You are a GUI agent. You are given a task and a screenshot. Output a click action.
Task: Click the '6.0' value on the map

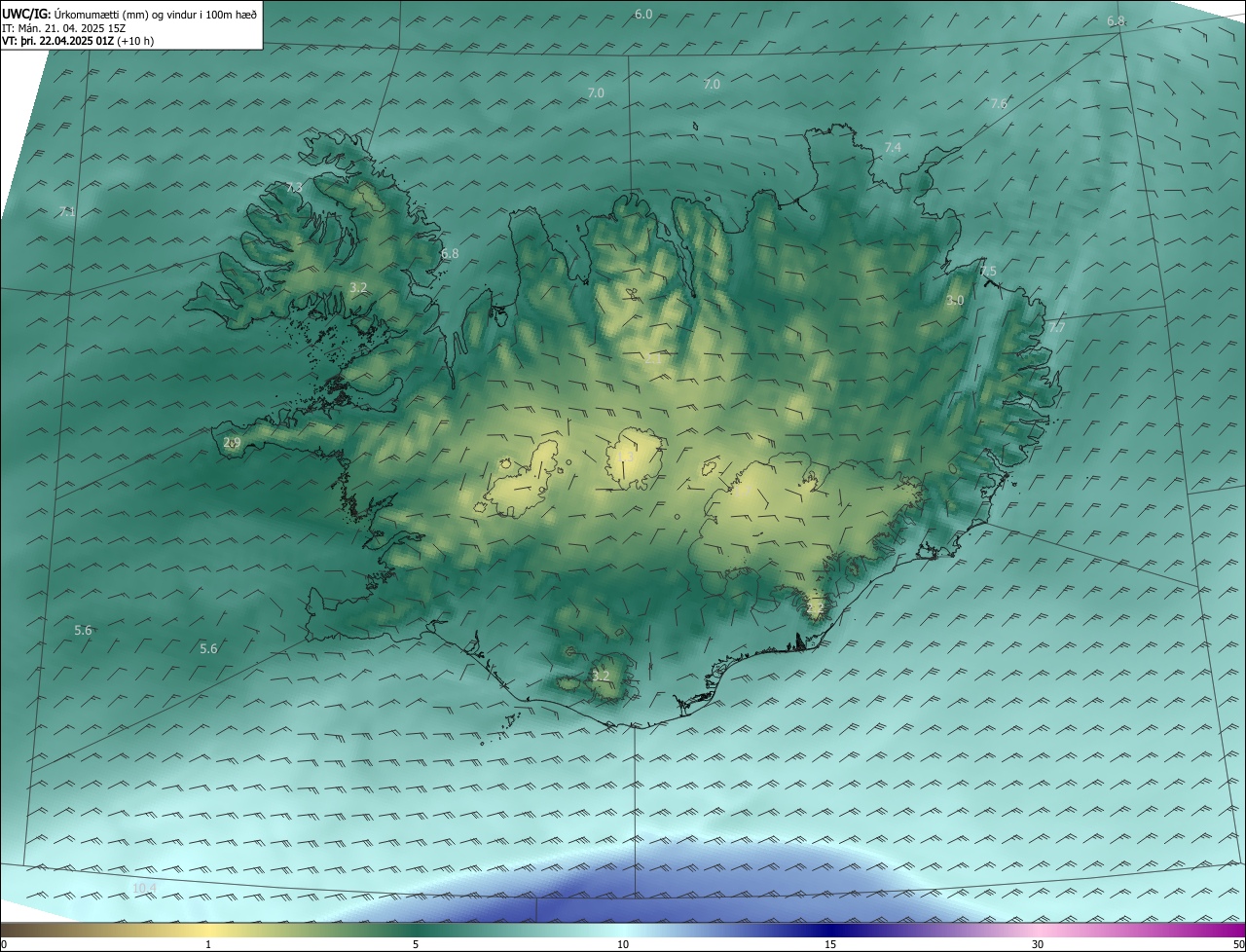point(643,14)
